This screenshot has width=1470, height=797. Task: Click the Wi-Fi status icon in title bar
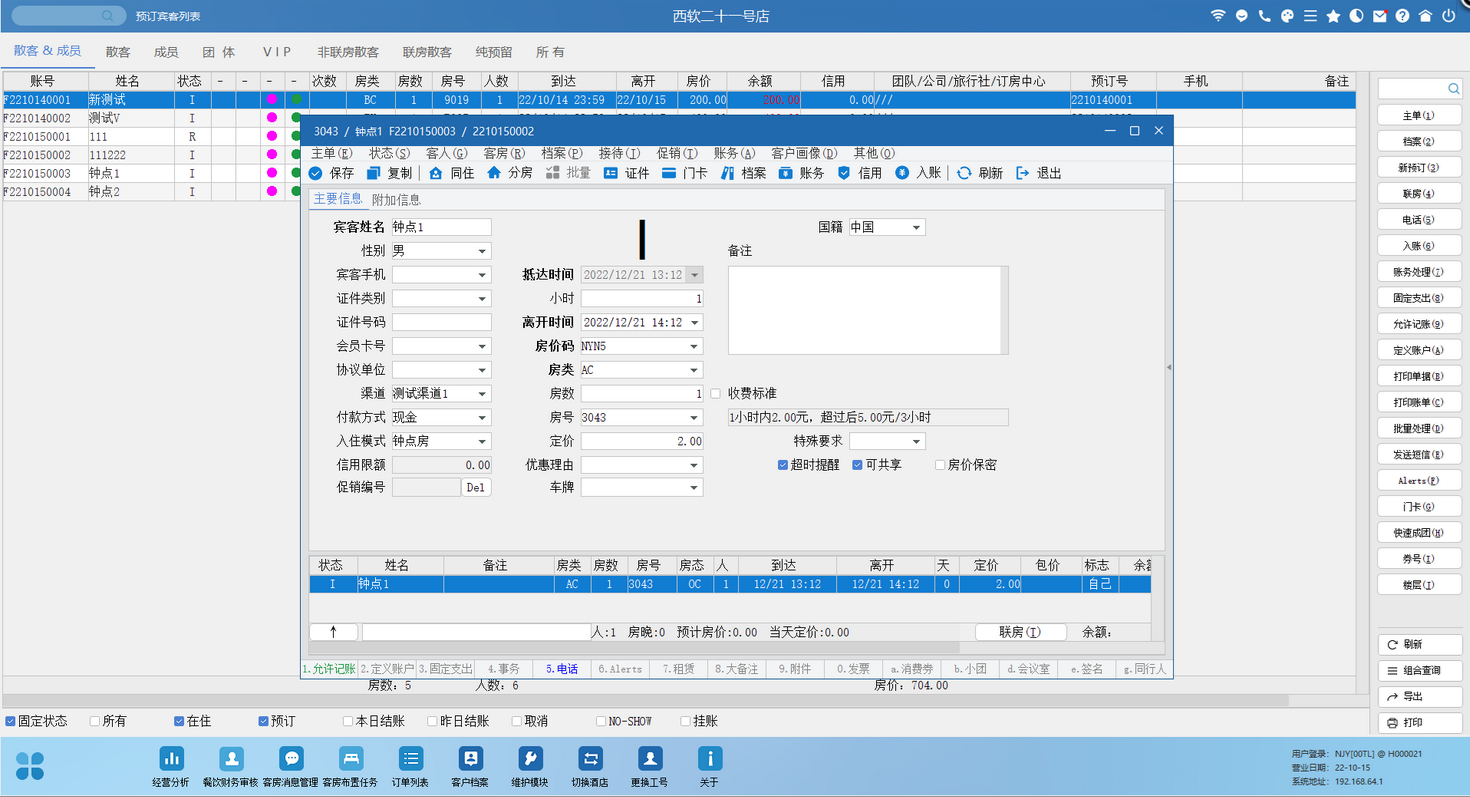pyautogui.click(x=1218, y=16)
